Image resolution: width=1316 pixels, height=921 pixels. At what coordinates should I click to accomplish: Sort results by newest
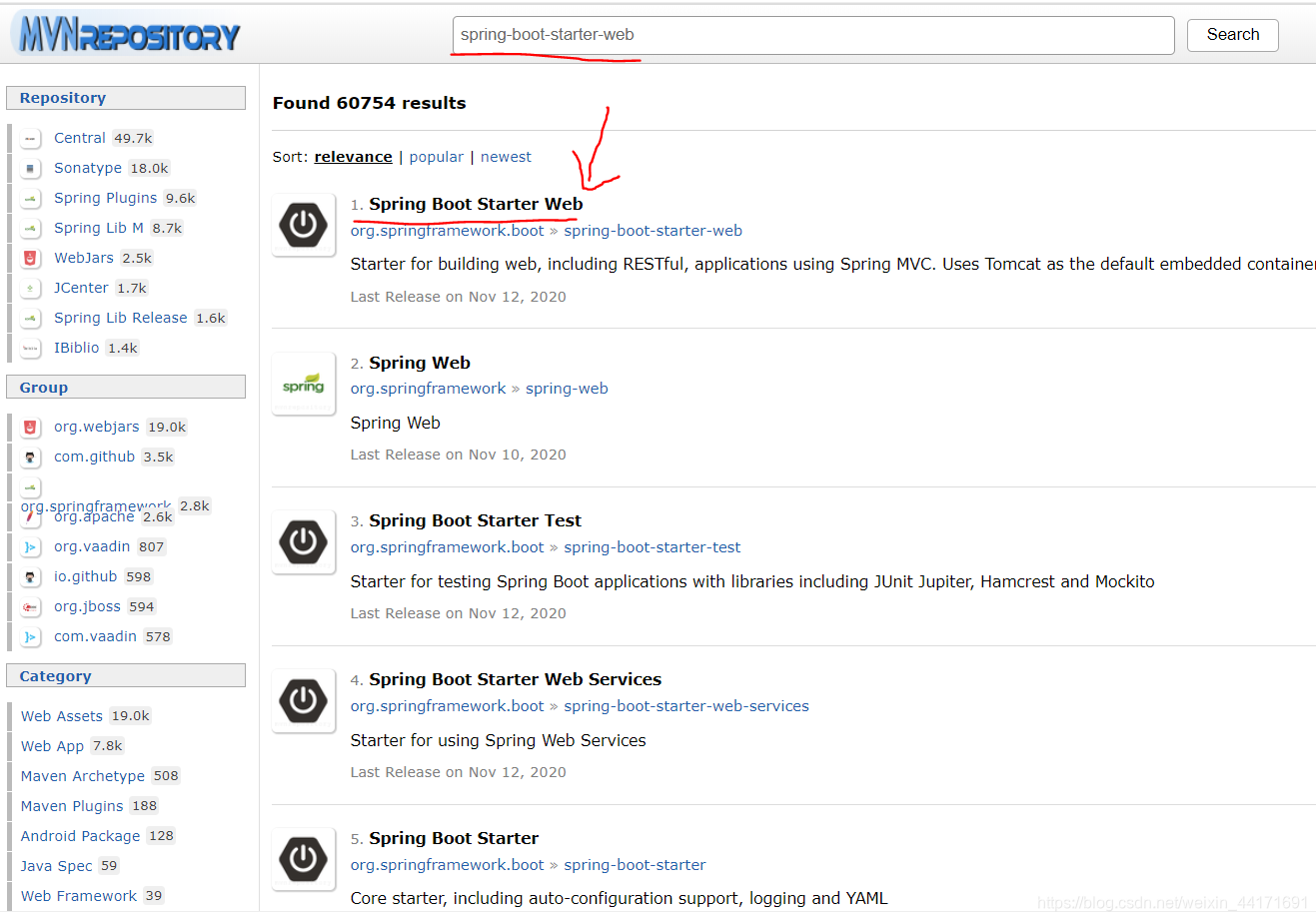[x=506, y=157]
